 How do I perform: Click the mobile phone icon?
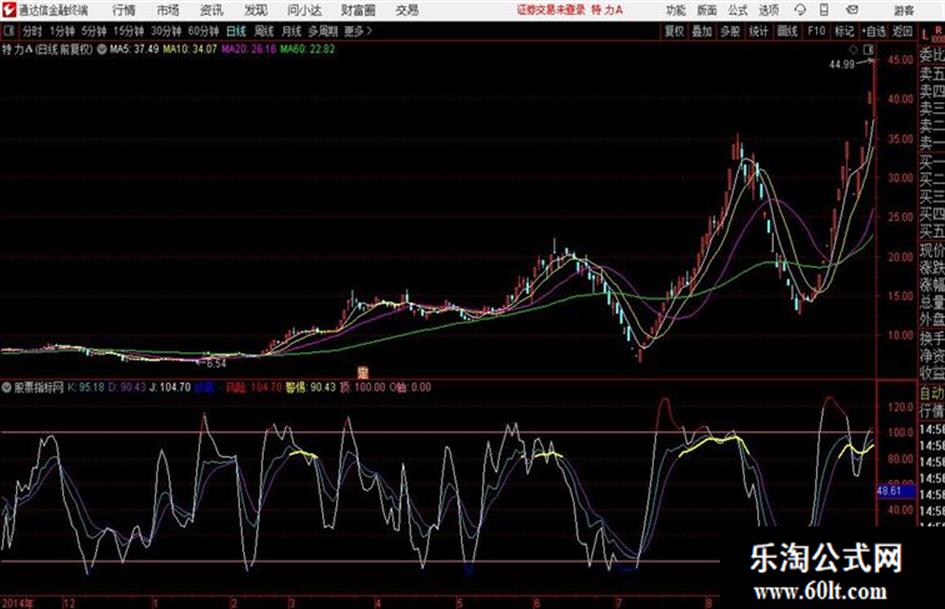[824, 10]
